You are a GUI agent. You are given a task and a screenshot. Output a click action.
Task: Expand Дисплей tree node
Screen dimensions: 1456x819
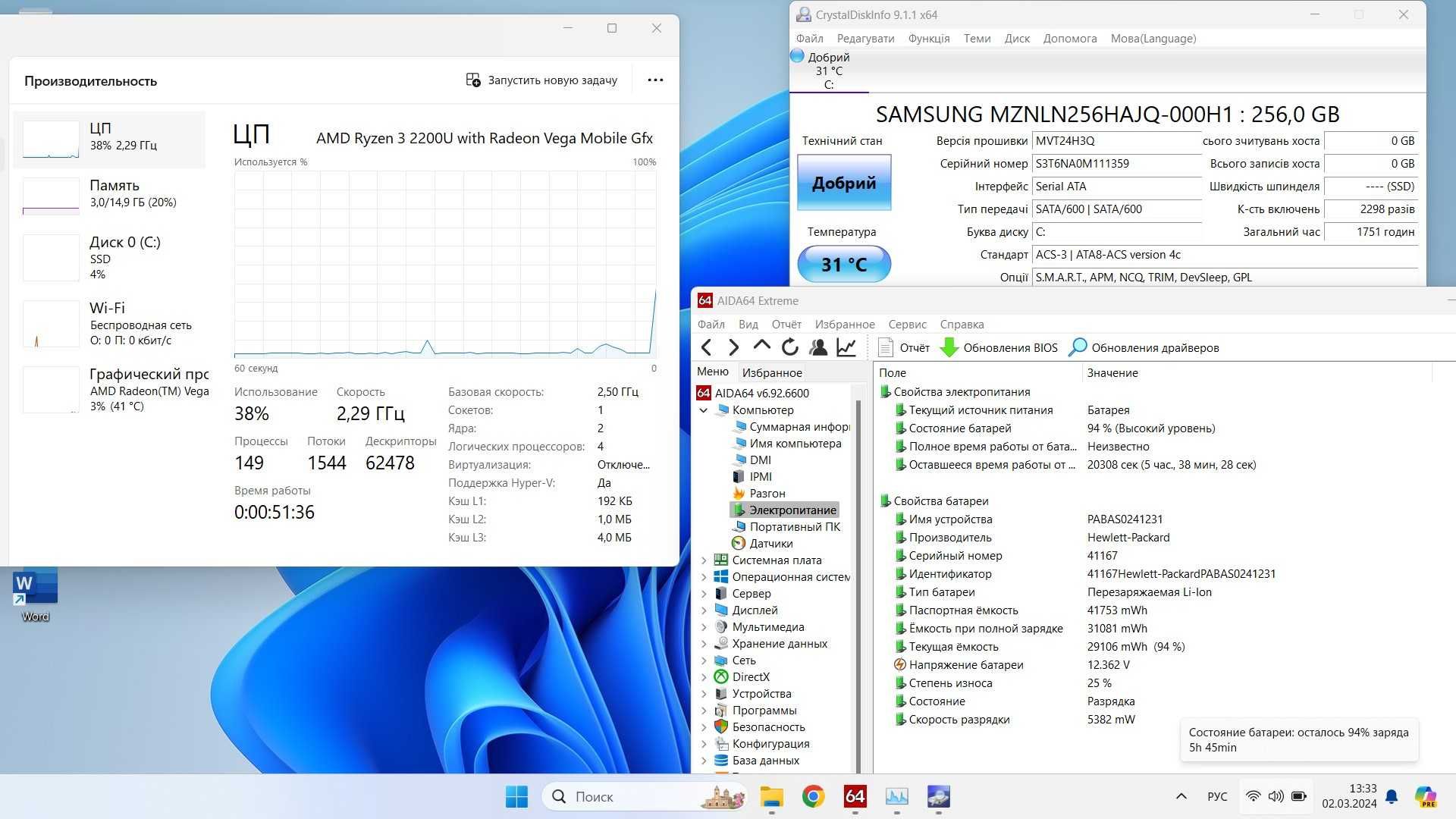point(704,610)
